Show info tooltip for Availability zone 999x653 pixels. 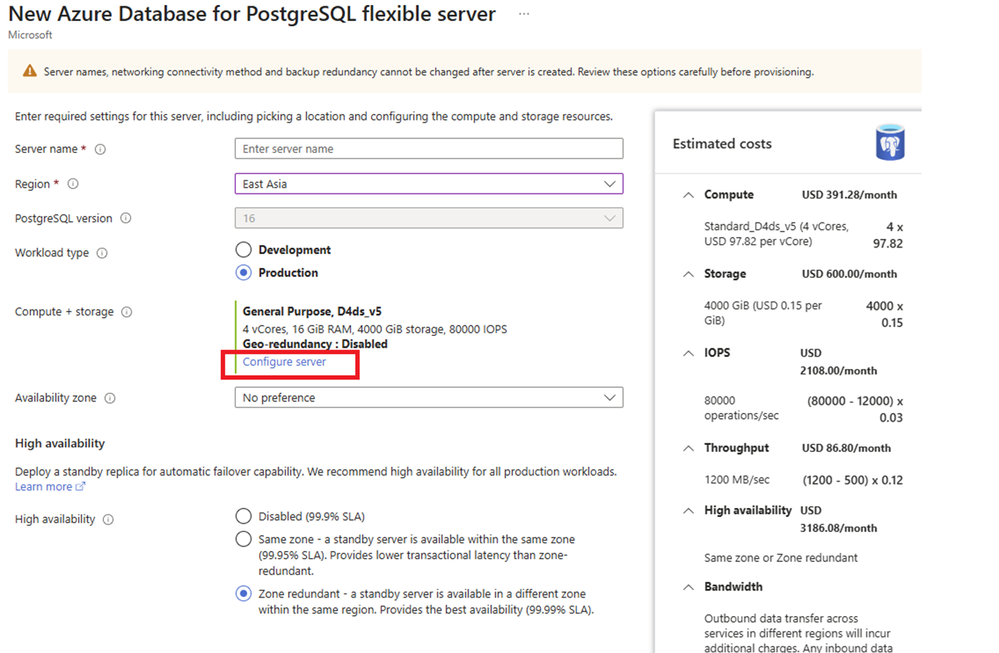coord(110,398)
